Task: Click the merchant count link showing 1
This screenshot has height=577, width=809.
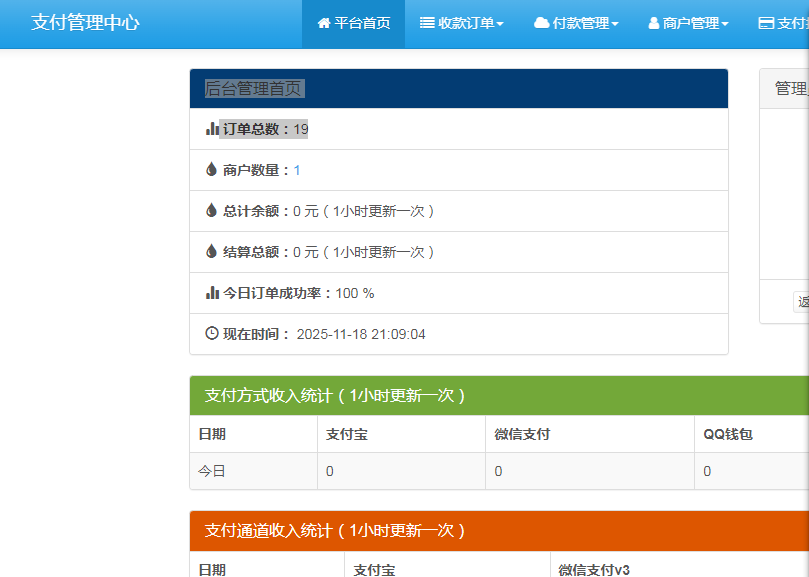Action: coord(296,169)
